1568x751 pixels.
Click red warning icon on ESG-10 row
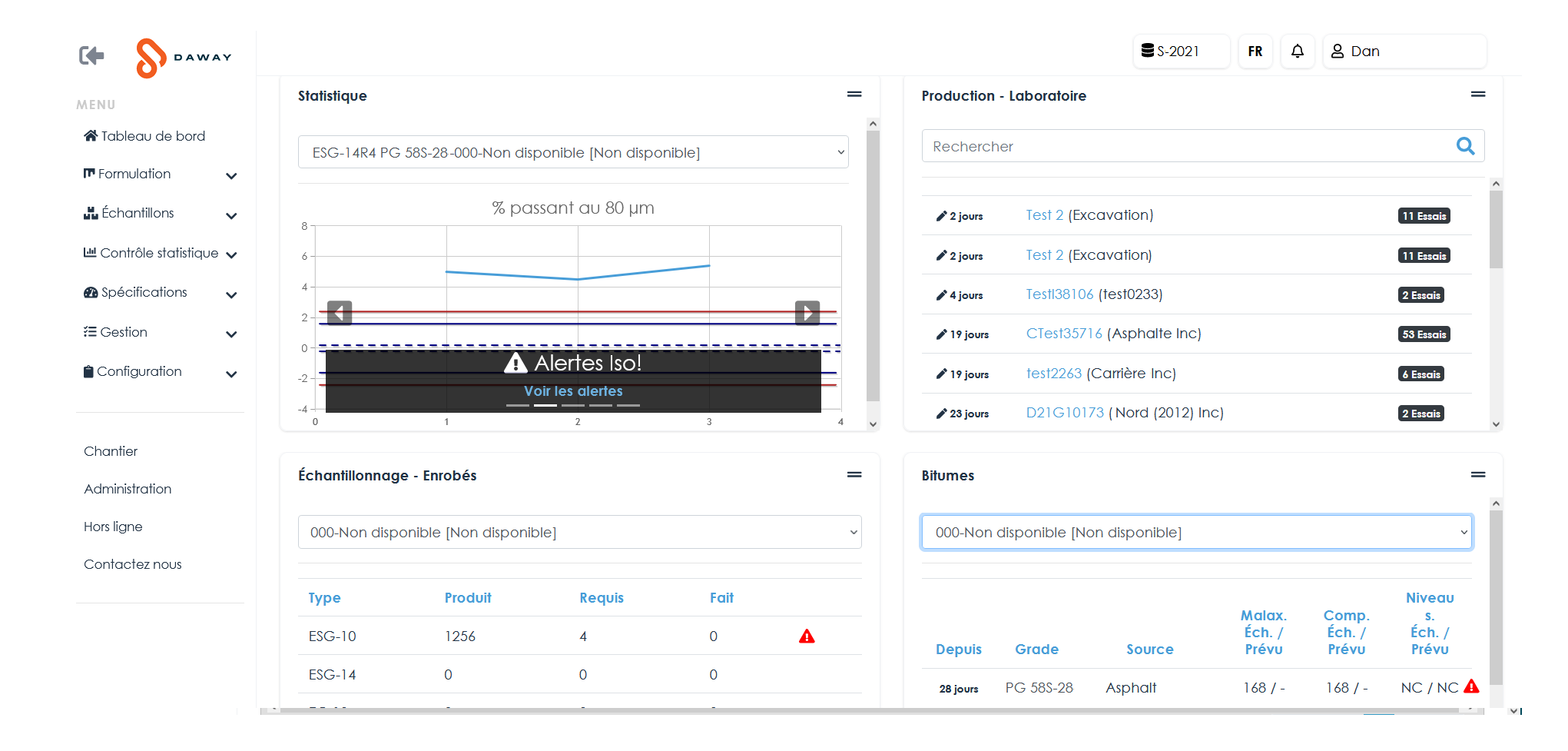coord(806,636)
